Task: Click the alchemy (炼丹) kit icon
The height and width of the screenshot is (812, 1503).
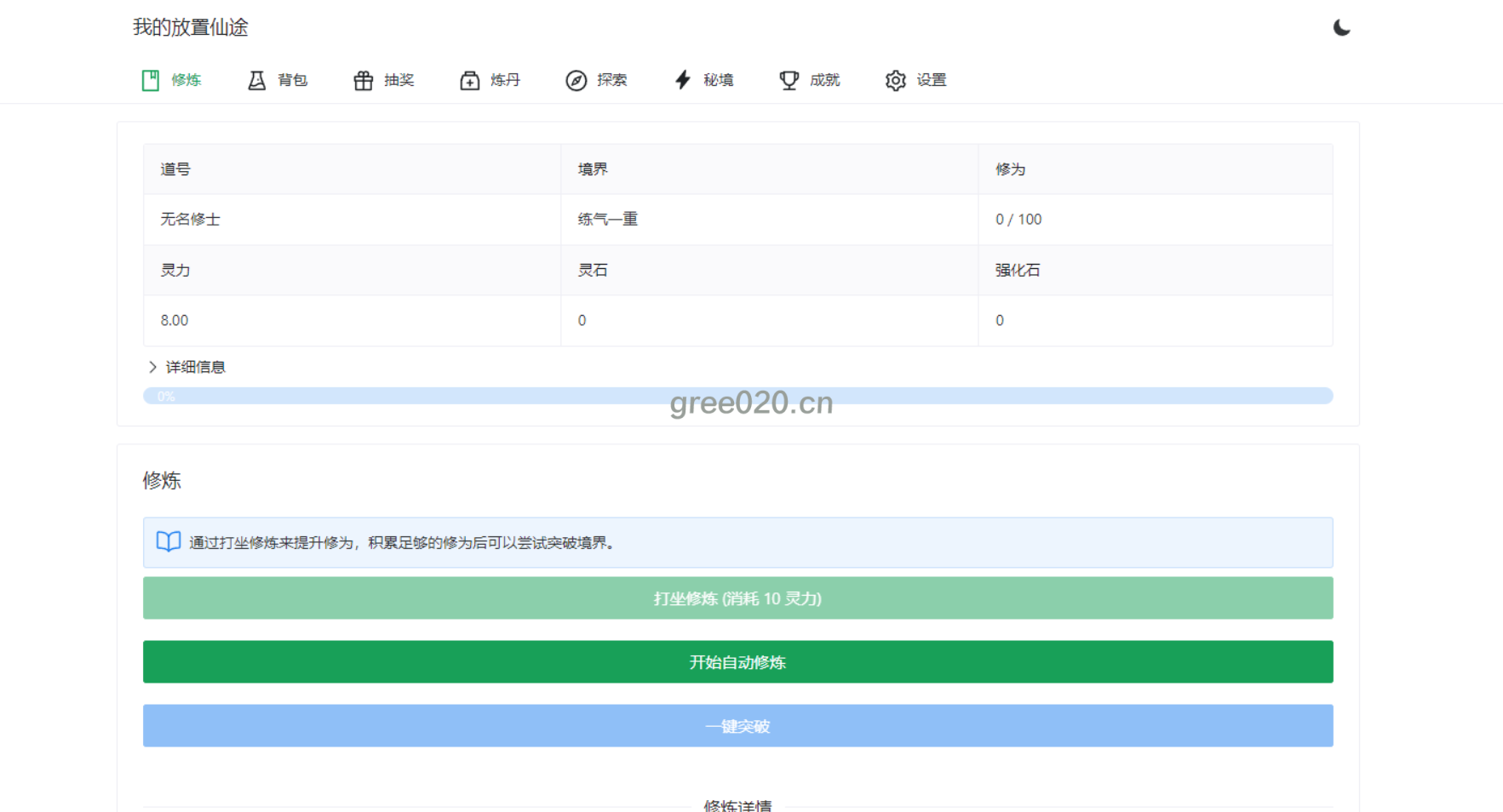Action: coord(470,80)
